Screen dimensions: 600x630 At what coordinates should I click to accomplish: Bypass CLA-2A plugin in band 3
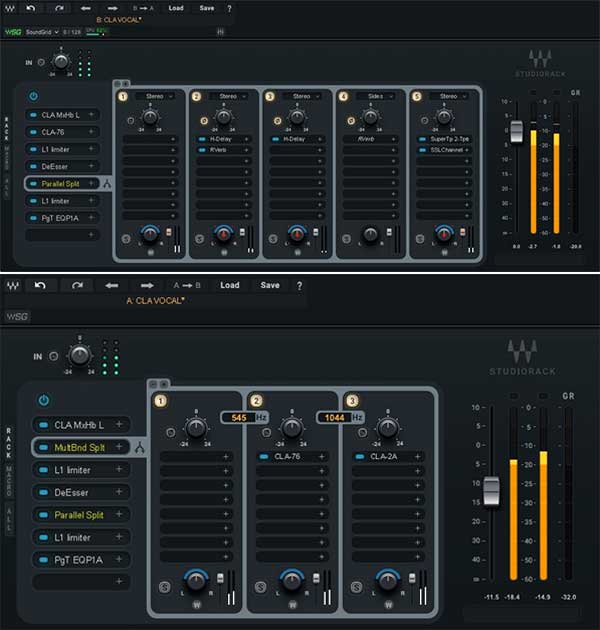360,457
